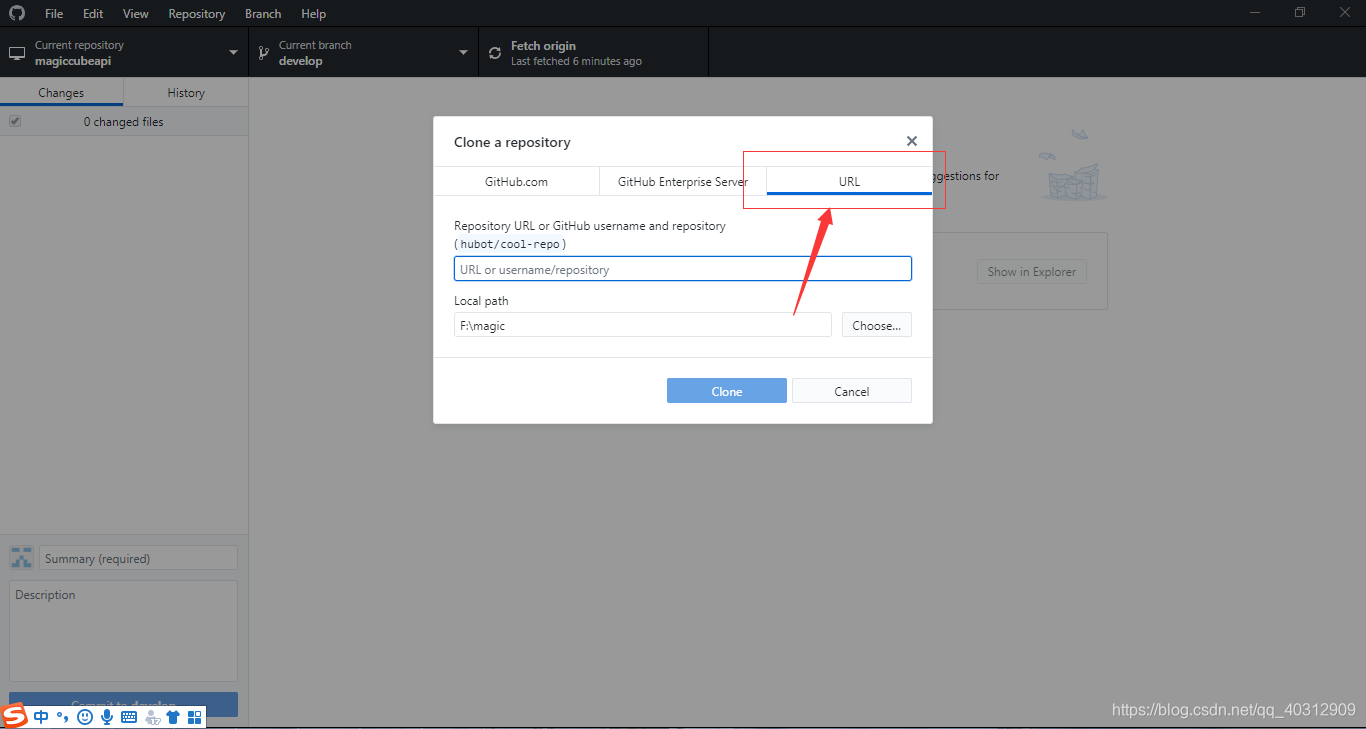1366x729 pixels.
Task: Switch to the History tab
Action: (186, 92)
